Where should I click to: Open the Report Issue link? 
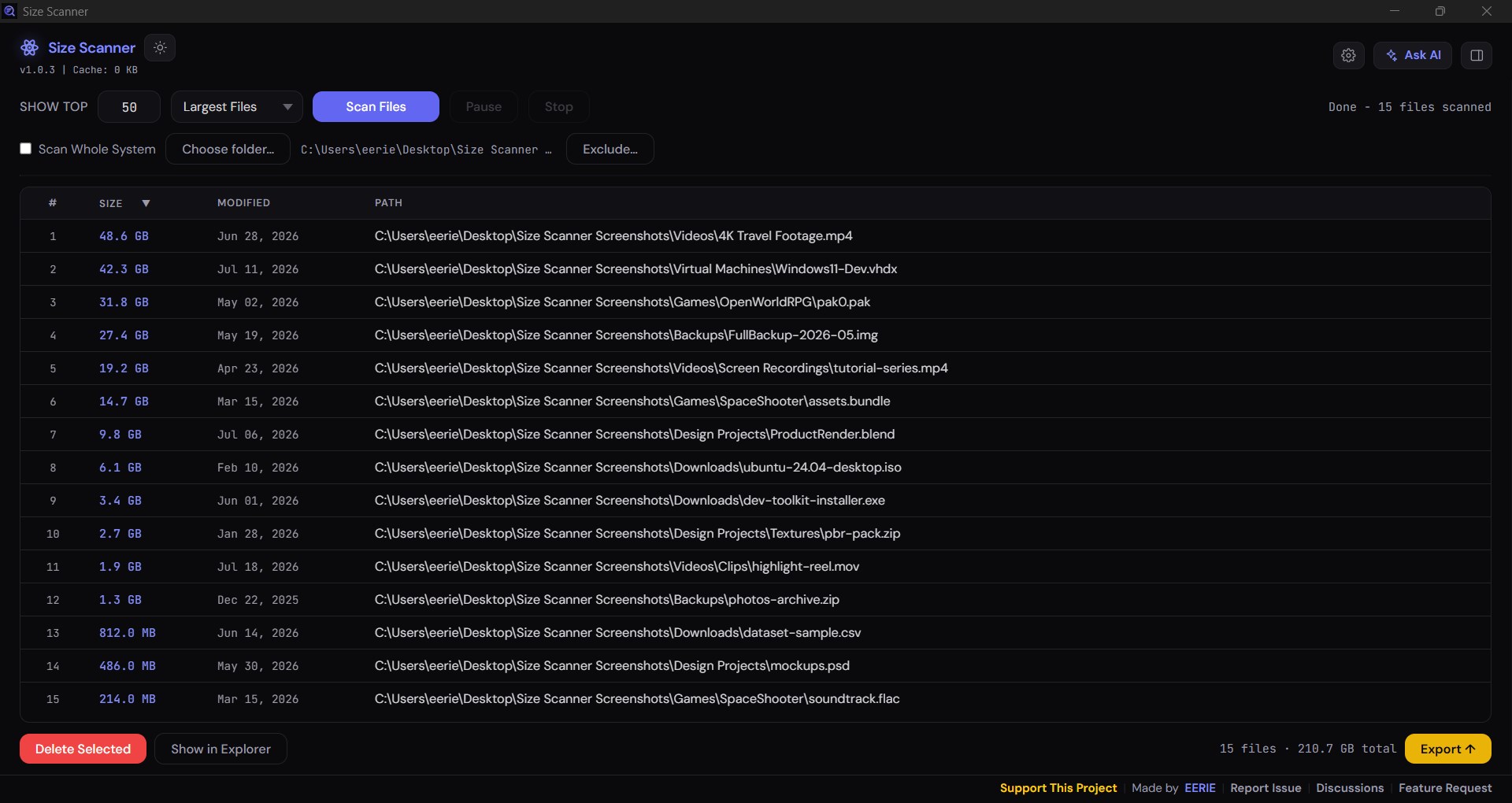pyautogui.click(x=1266, y=788)
